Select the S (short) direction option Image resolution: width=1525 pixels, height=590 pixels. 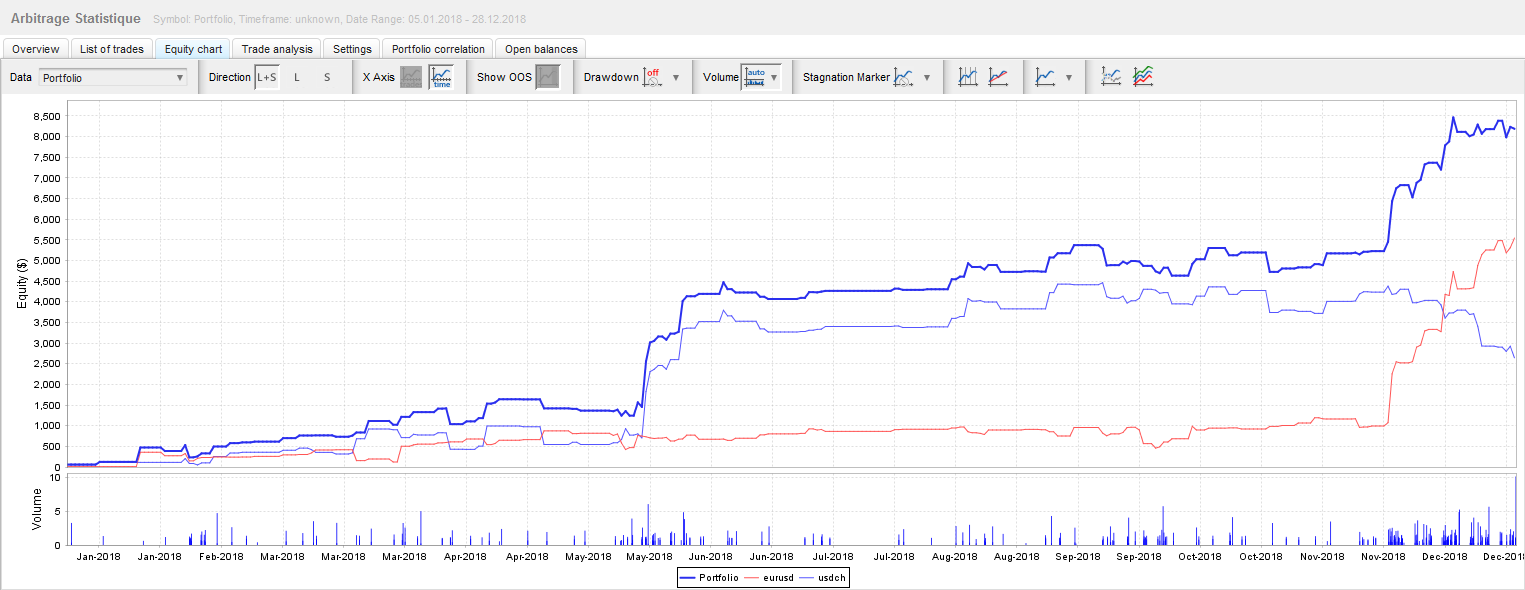327,77
